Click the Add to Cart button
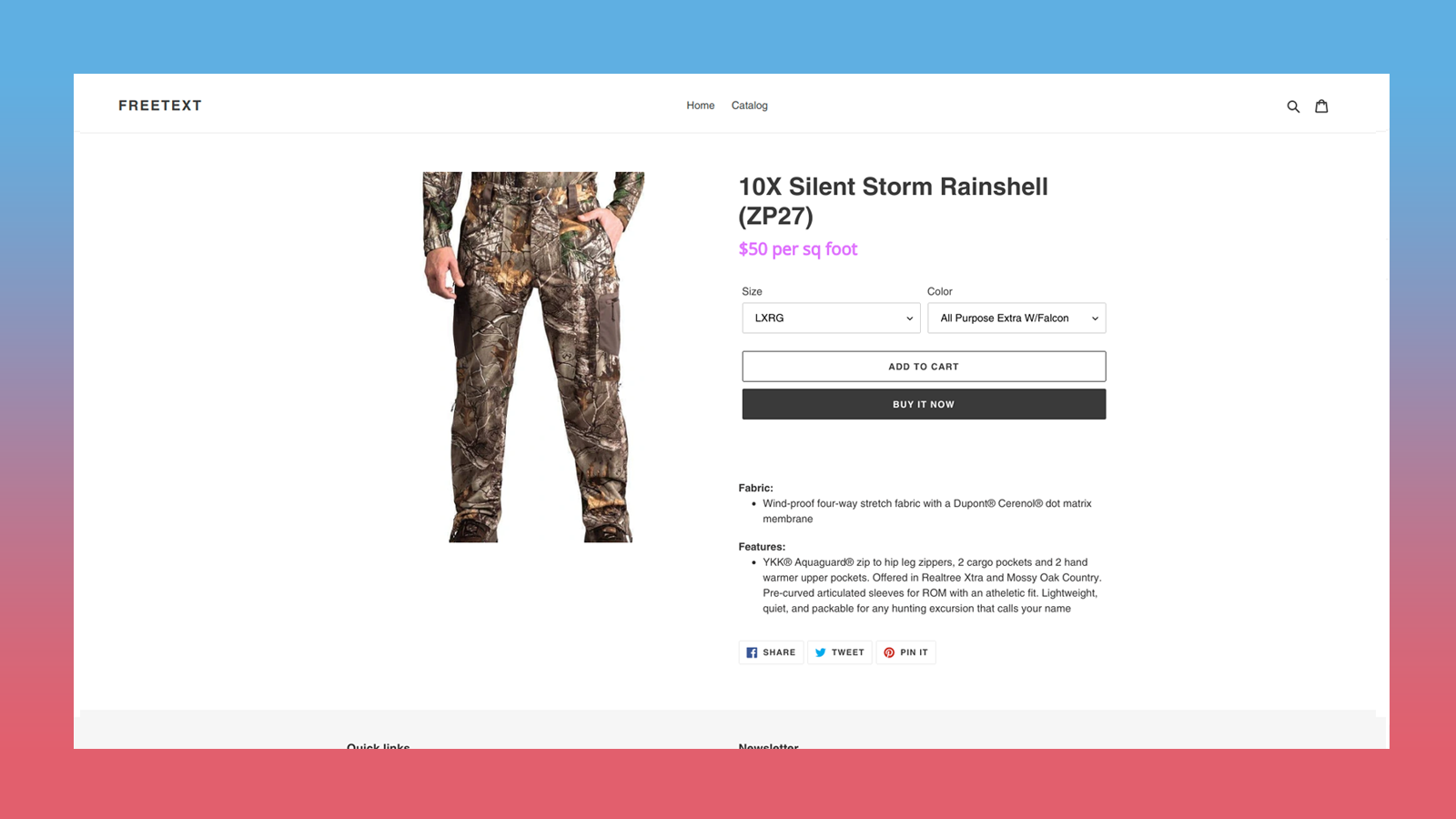This screenshot has height=819, width=1456. click(x=923, y=366)
